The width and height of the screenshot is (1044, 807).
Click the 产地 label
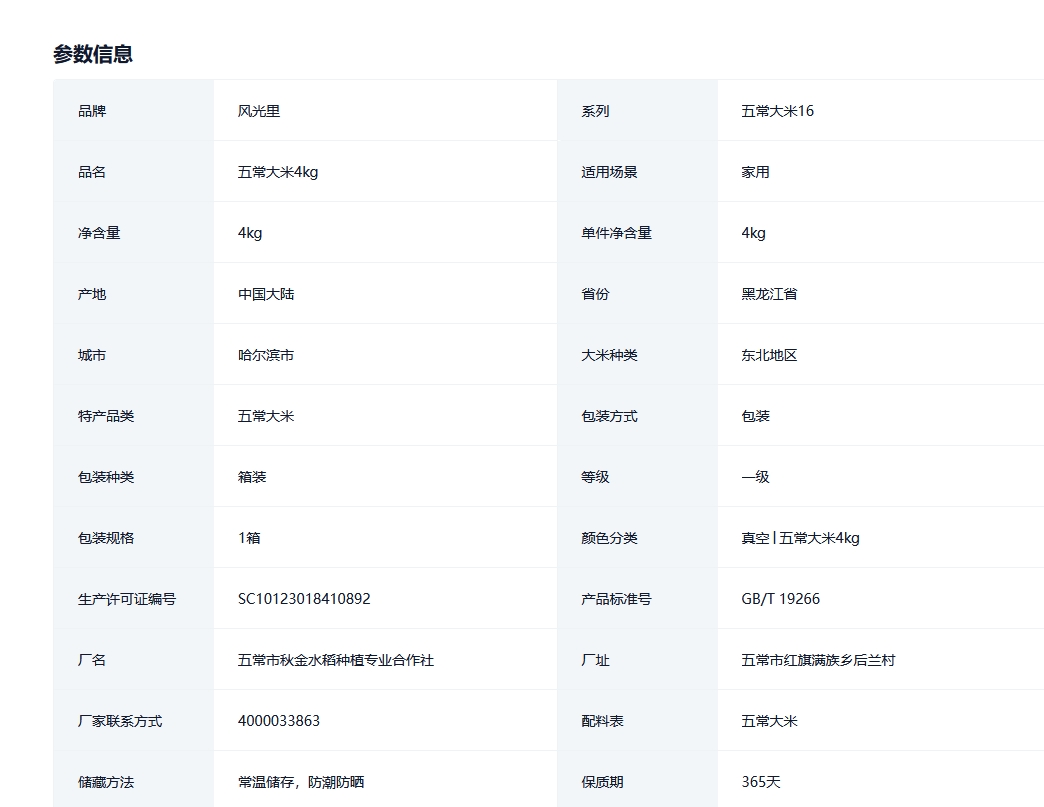(92, 294)
